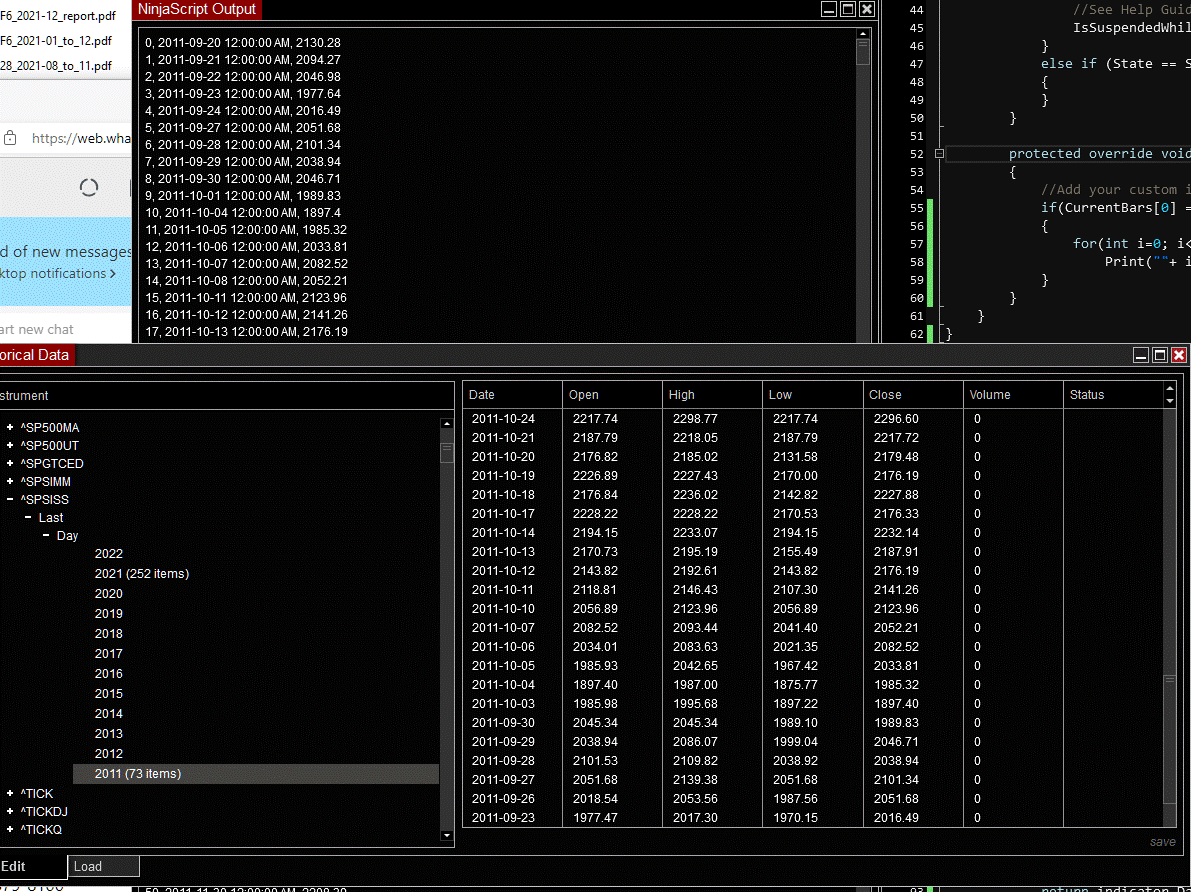The image size is (1191, 892).
Task: Collapse the Last node under ^SPSISS
Action: pos(28,517)
